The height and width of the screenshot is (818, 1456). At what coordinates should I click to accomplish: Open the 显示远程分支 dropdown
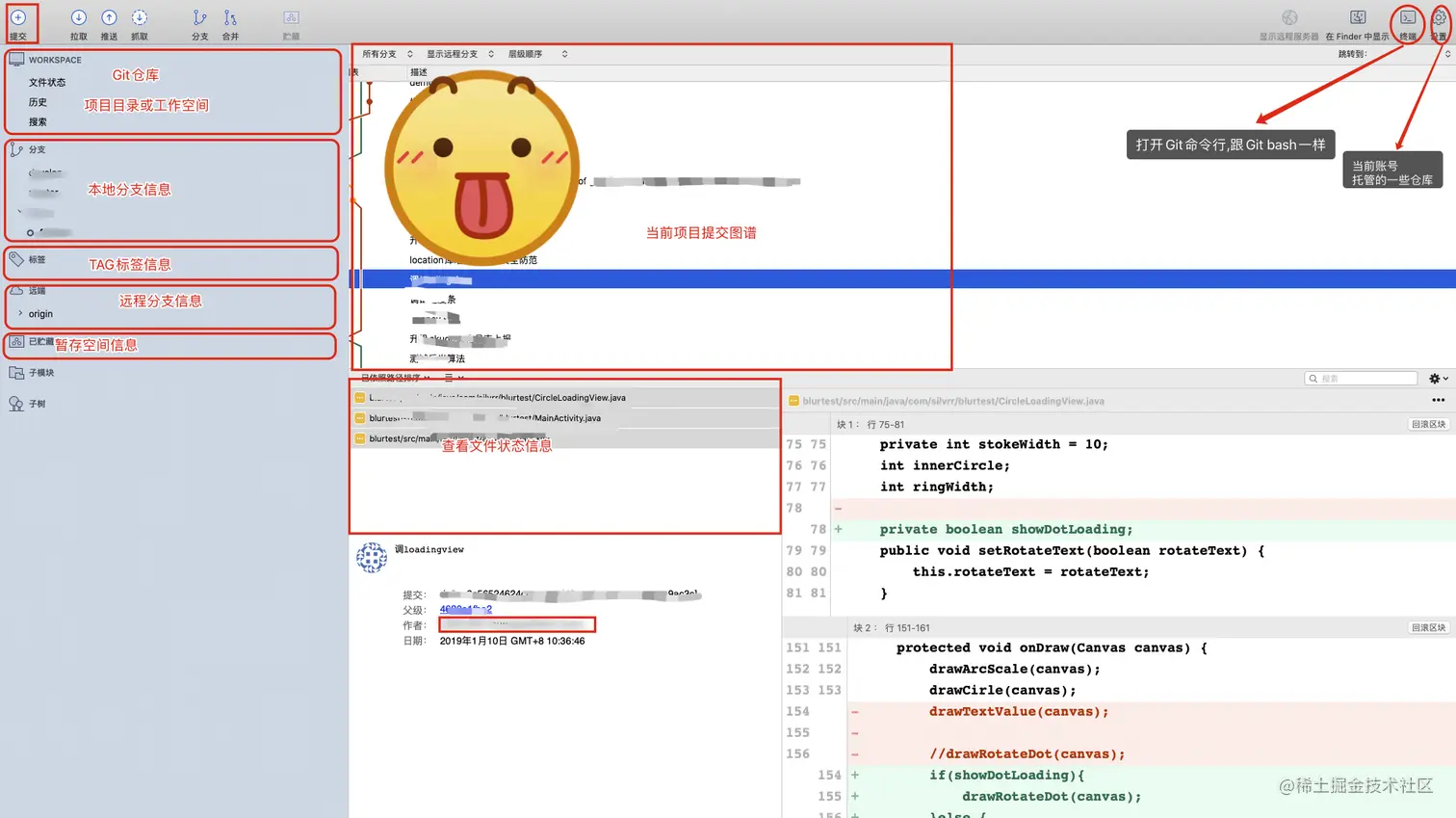pos(460,54)
